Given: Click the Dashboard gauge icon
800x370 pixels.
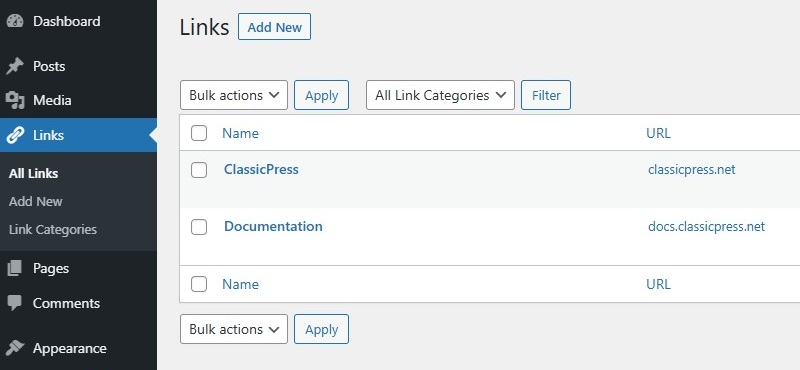Looking at the screenshot, I should coord(15,21).
